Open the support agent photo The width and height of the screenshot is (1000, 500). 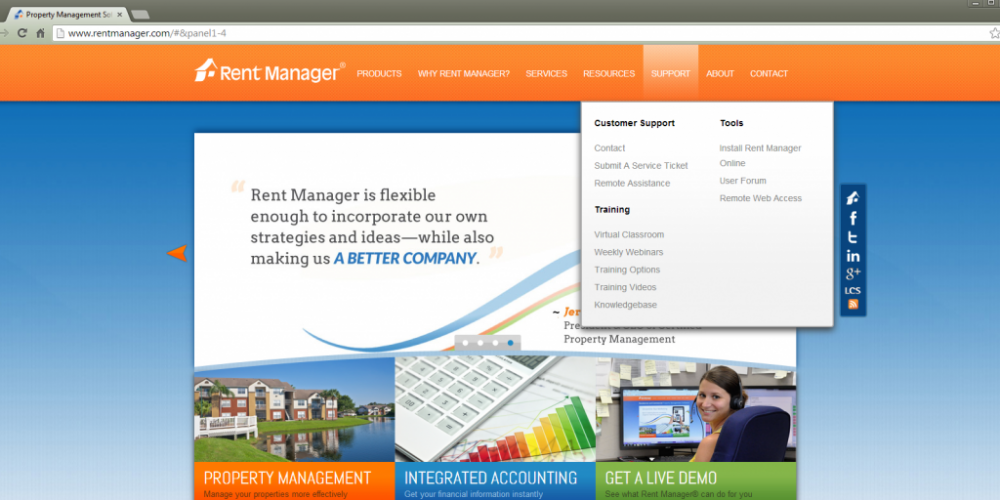pyautogui.click(x=696, y=409)
